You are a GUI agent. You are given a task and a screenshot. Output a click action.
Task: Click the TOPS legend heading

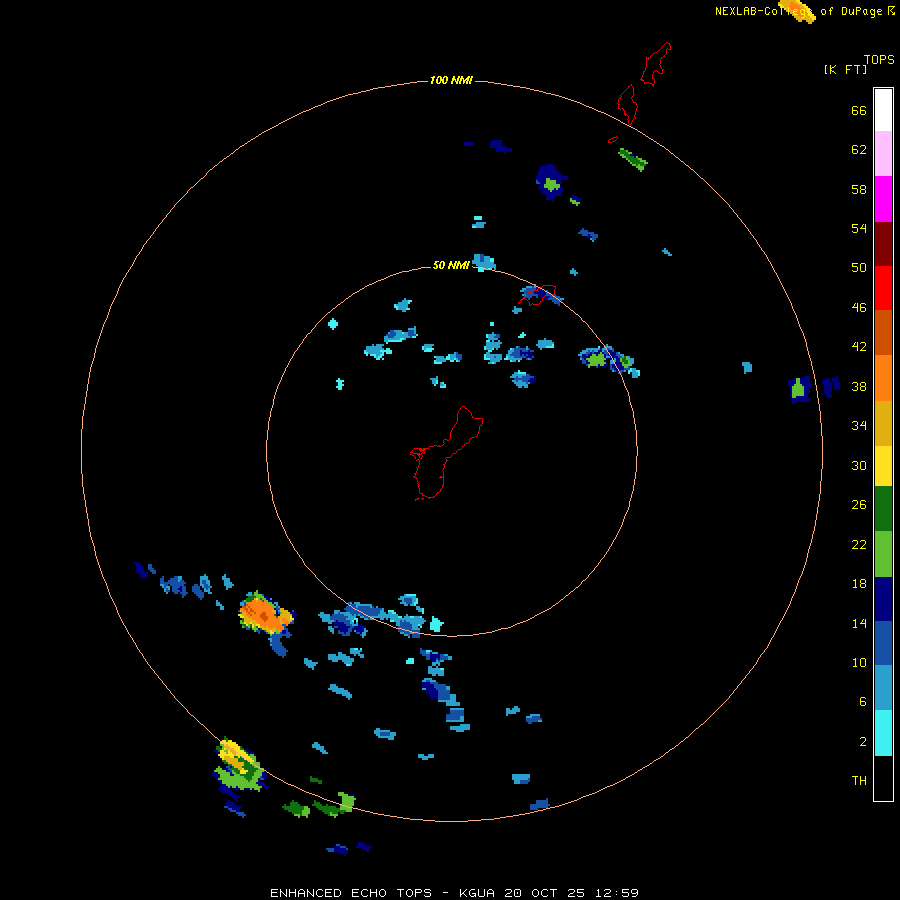879,59
